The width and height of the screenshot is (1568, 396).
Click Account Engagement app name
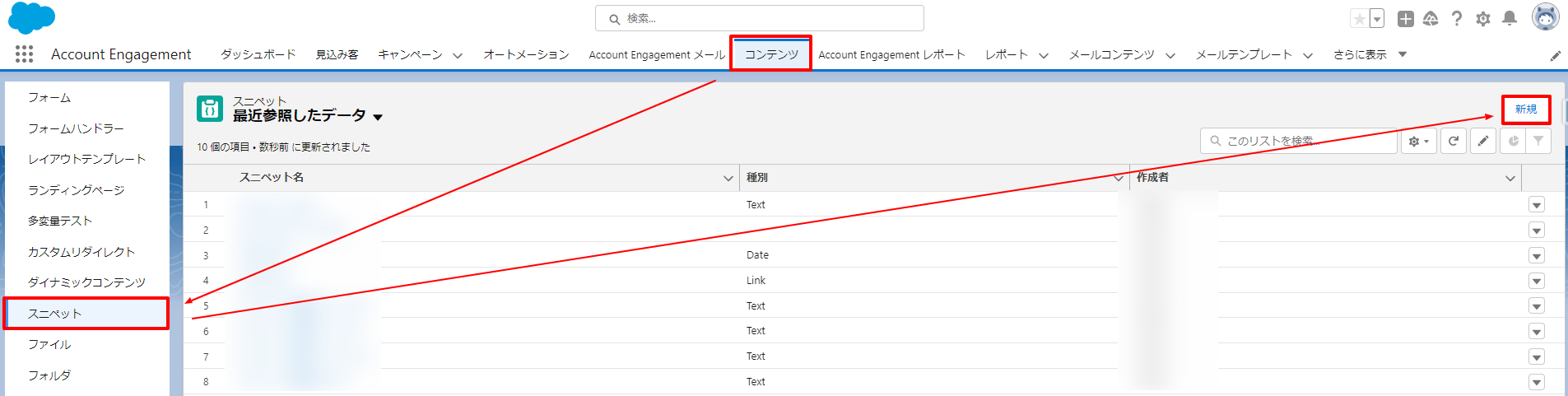[x=121, y=54]
